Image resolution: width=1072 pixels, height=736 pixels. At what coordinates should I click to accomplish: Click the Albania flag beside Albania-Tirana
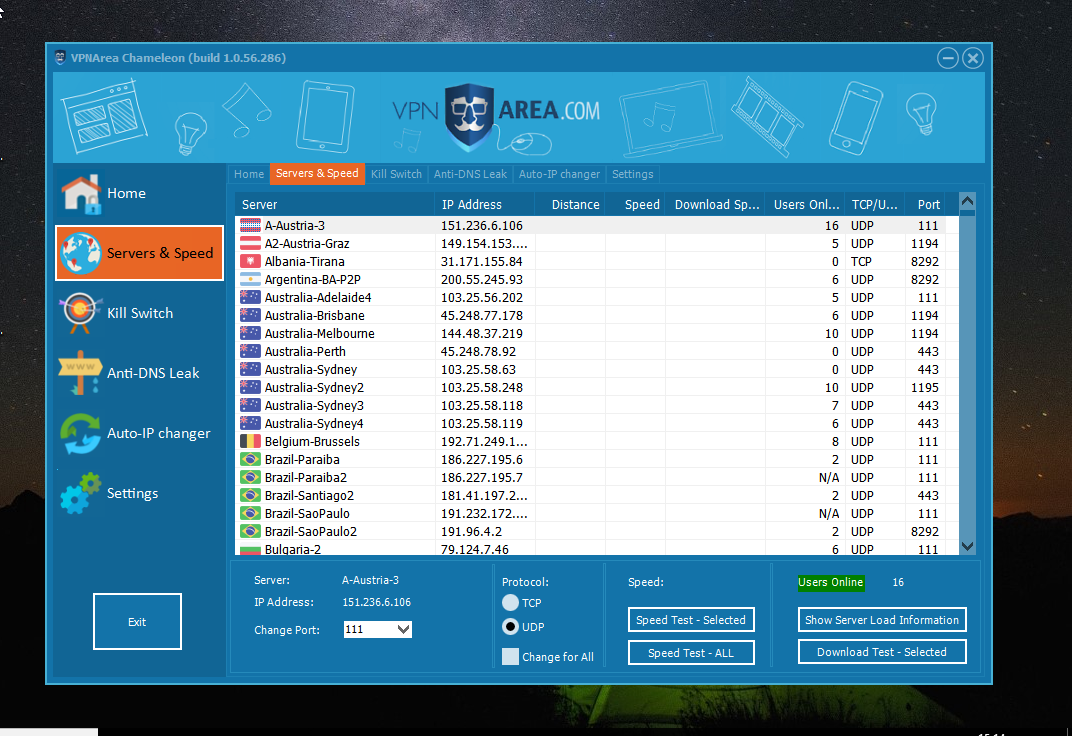click(250, 262)
